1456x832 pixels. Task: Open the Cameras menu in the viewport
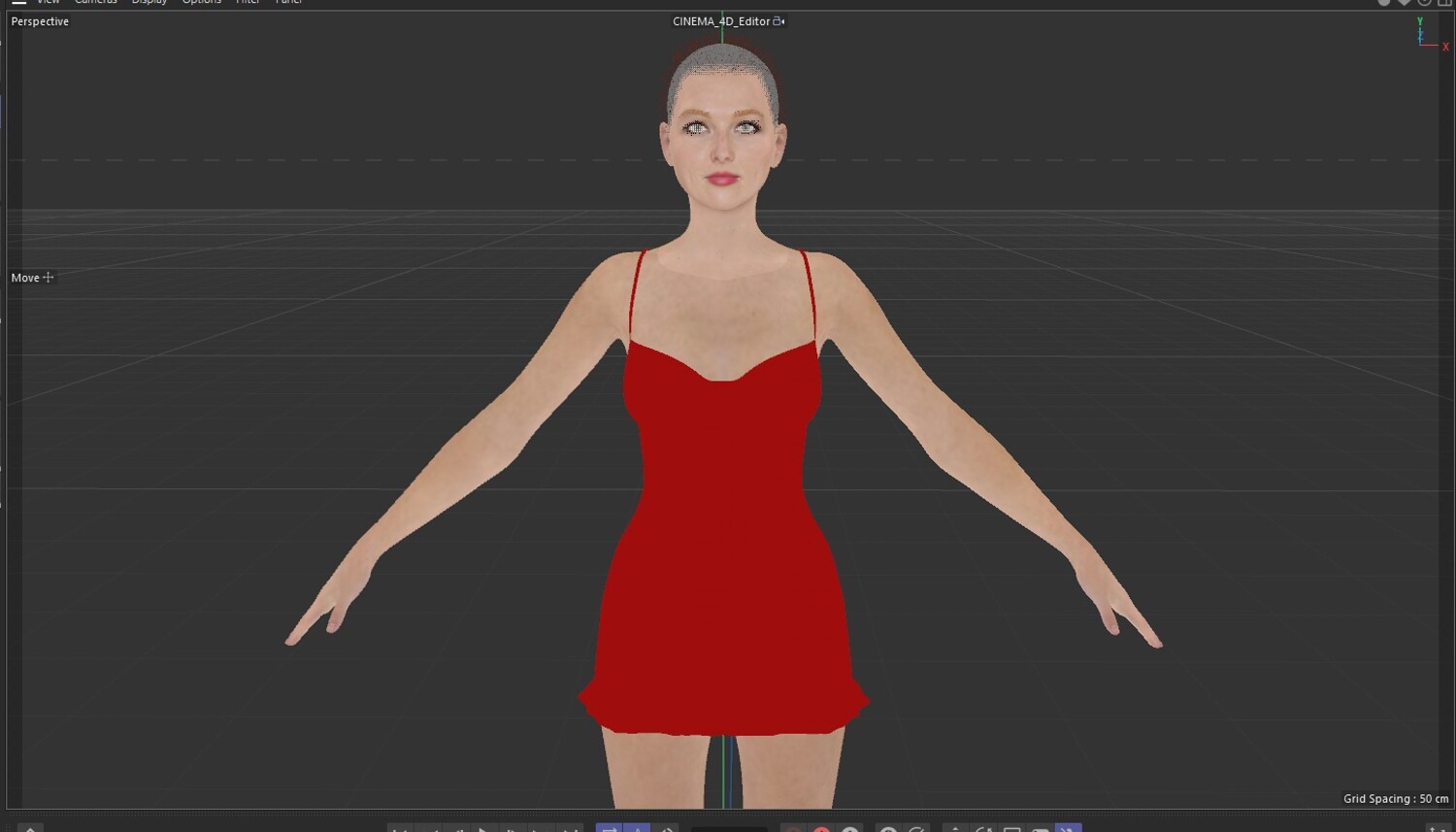tap(96, 2)
